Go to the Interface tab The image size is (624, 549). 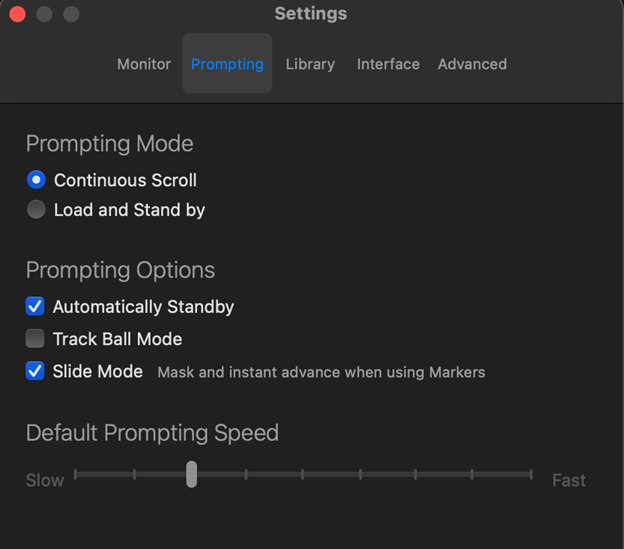coord(388,64)
